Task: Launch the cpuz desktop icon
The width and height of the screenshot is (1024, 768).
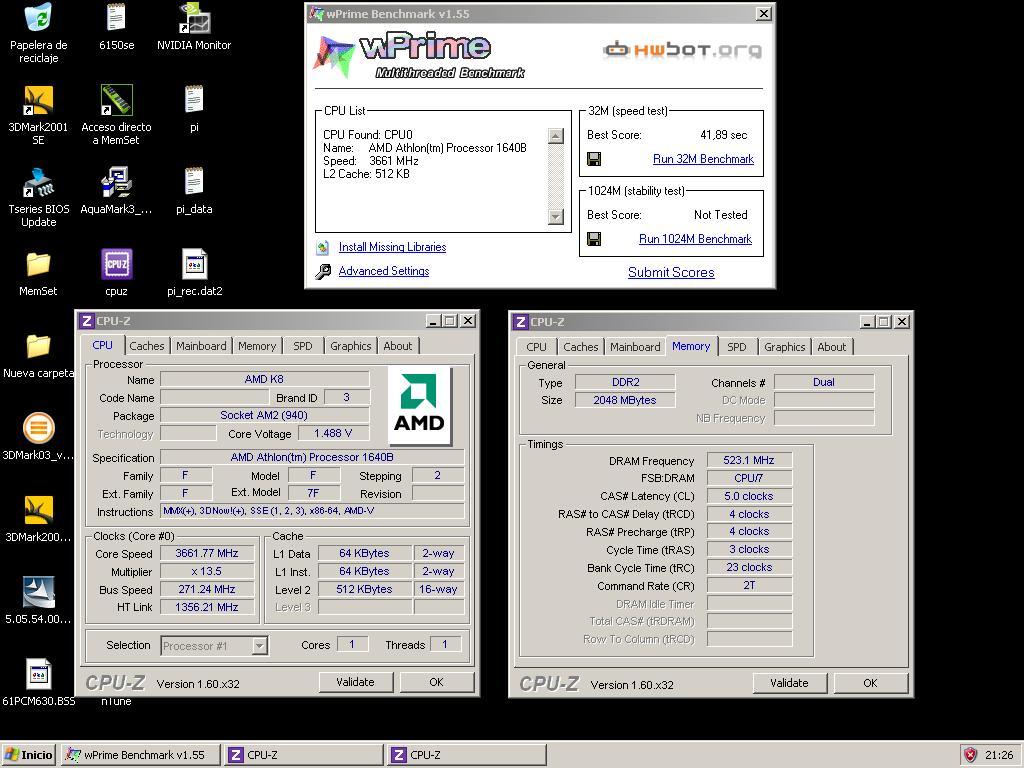Action: 116,264
